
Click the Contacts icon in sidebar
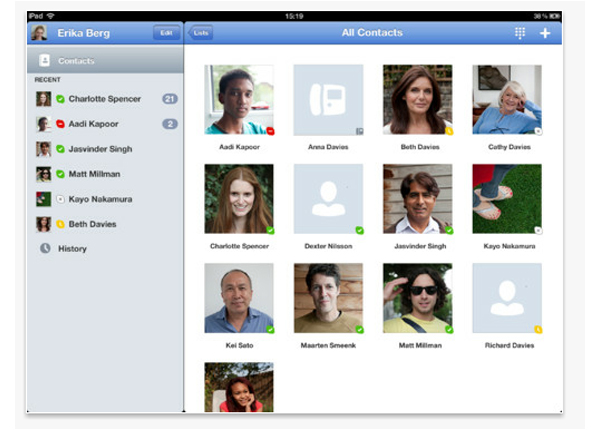pos(45,61)
